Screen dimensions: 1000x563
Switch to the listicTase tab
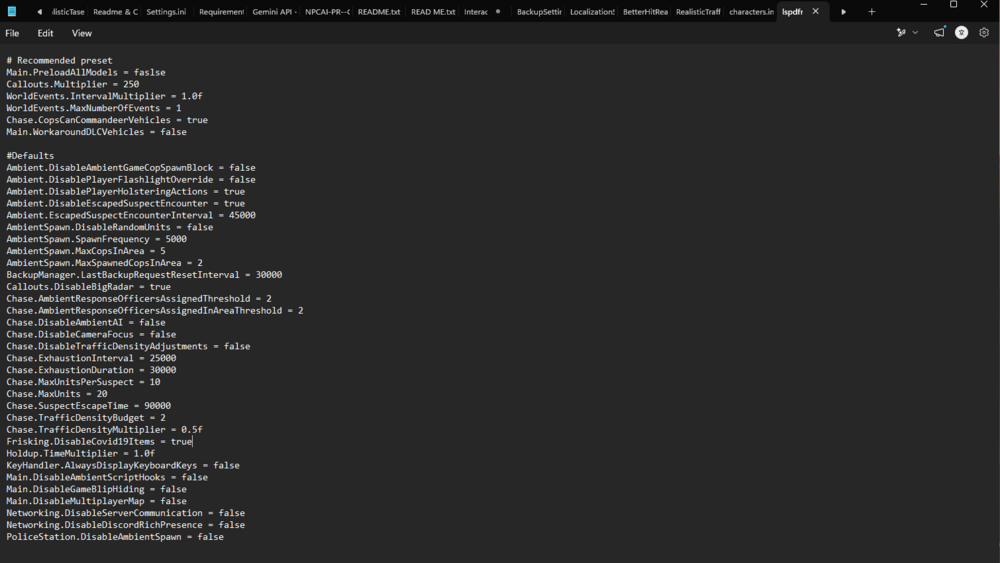point(68,11)
